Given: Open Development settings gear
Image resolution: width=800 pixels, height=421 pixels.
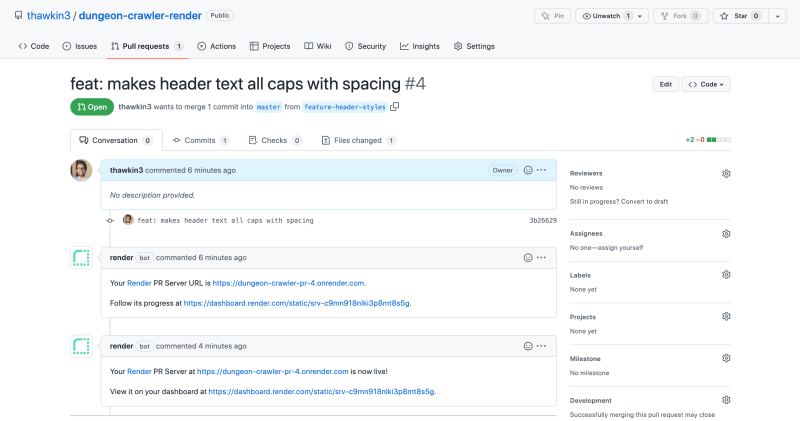Looking at the screenshot, I should click(726, 400).
